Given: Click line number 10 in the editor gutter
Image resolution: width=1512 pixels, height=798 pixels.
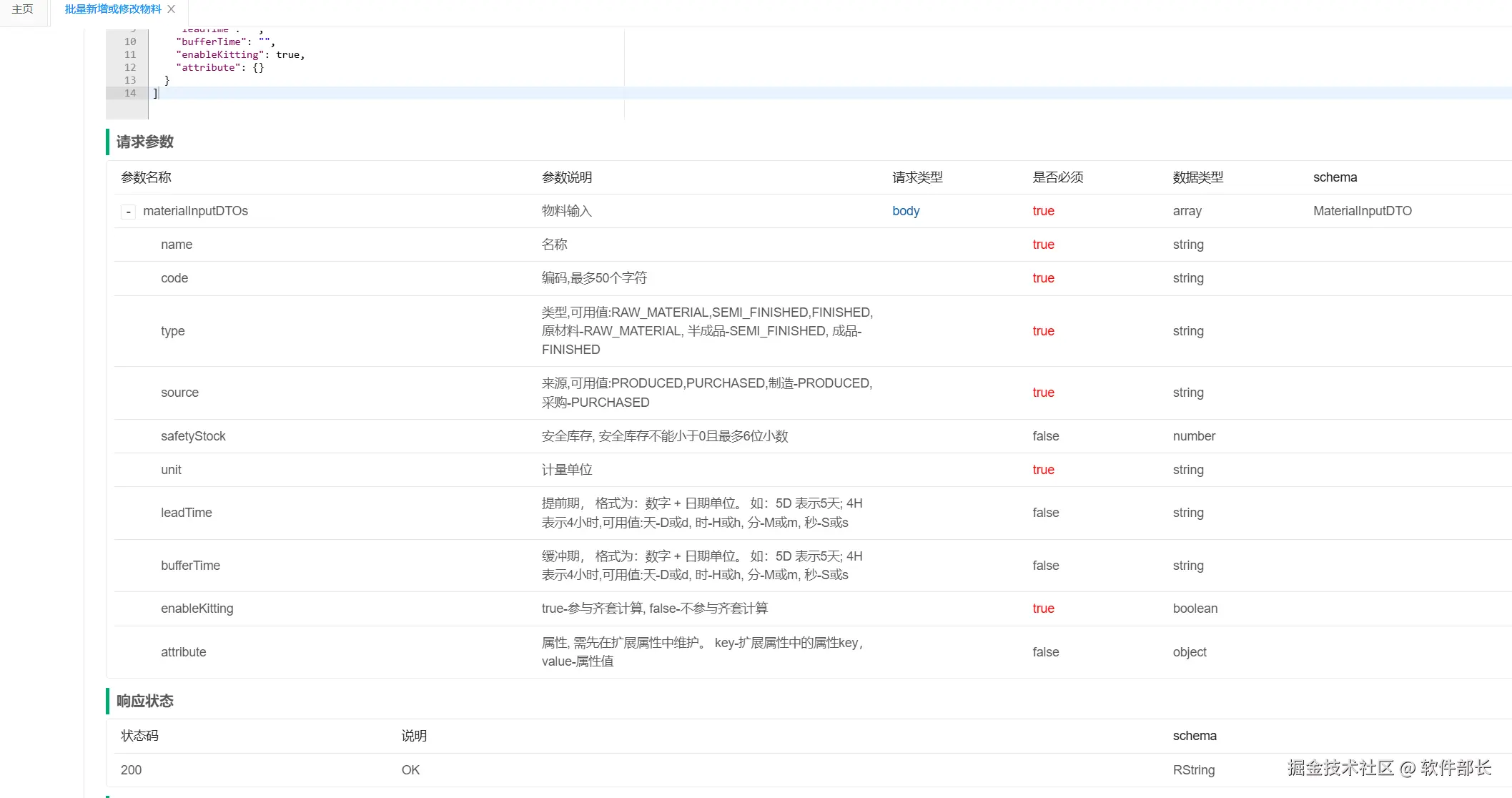Looking at the screenshot, I should [x=130, y=41].
